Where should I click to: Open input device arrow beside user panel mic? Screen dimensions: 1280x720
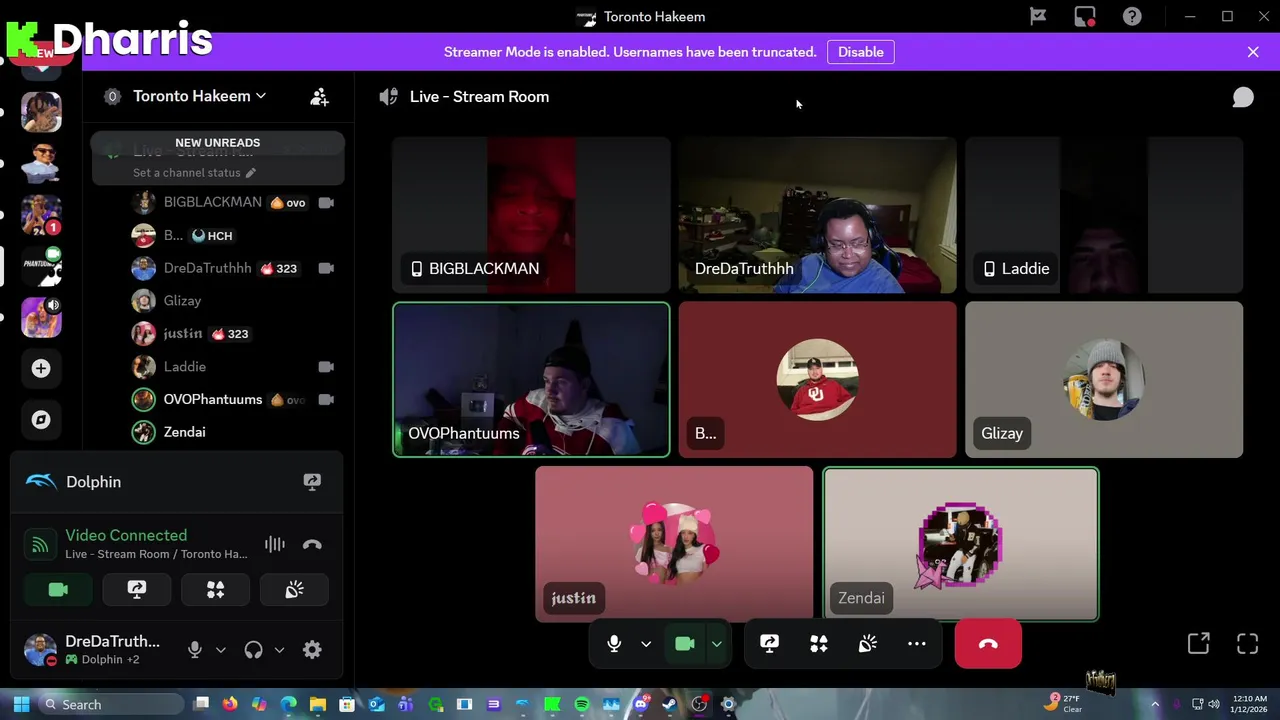(x=221, y=650)
